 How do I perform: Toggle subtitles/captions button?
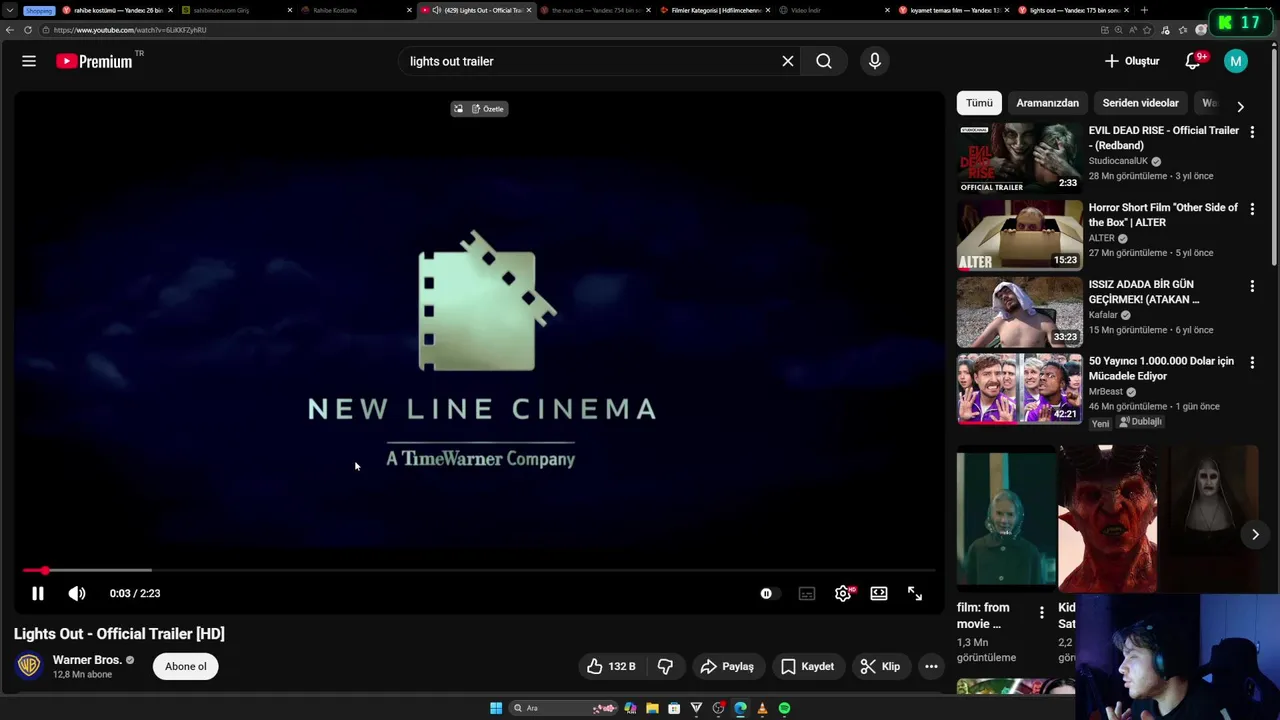(x=807, y=593)
